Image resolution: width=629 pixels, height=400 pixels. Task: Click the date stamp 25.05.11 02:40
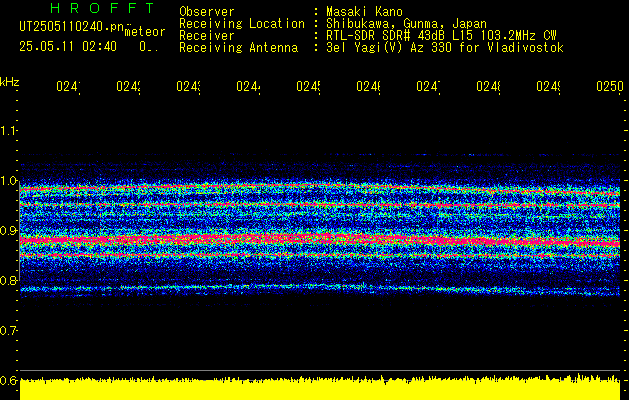click(x=68, y=47)
